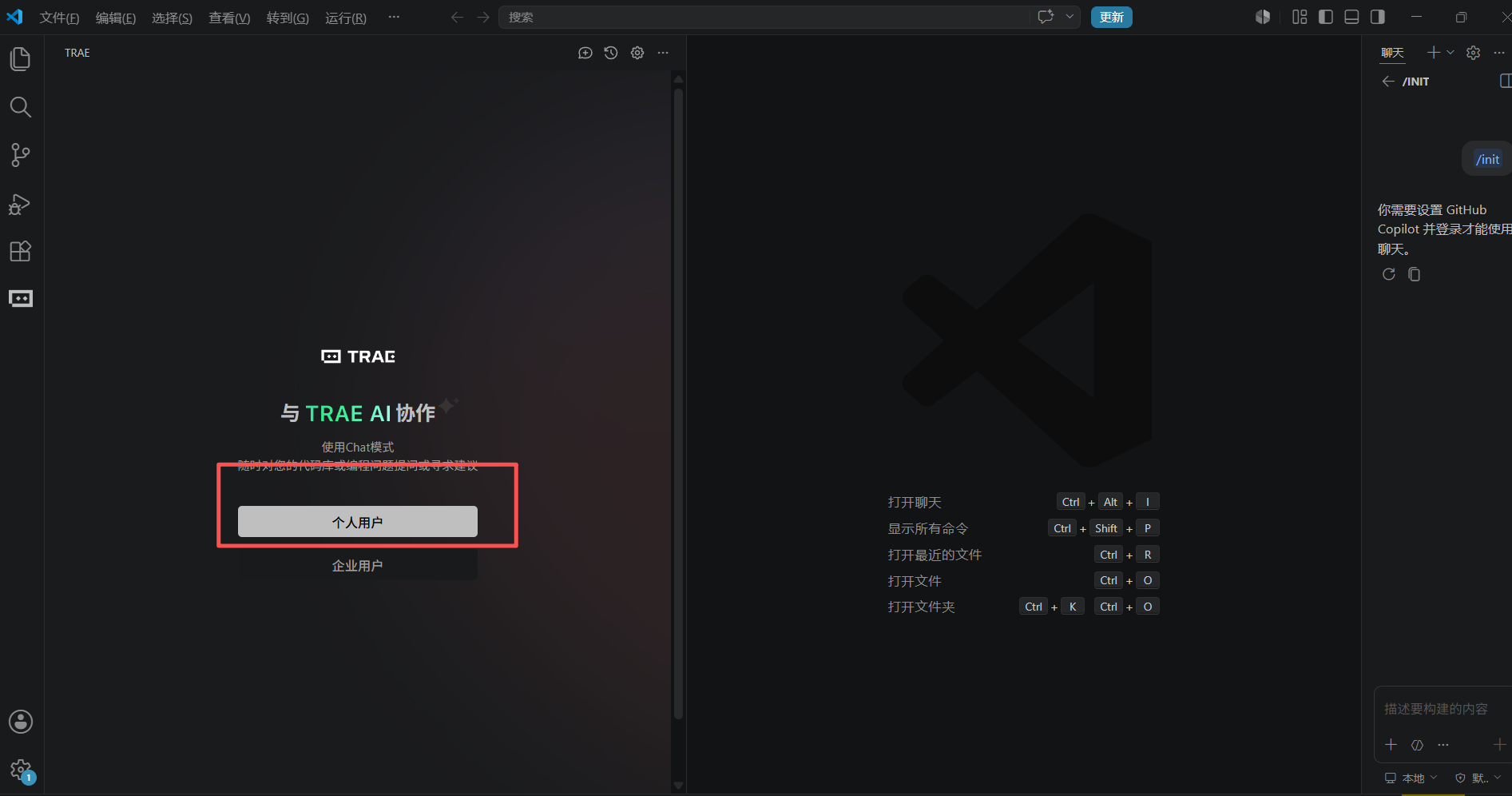This screenshot has height=796, width=1512.
Task: Go back using the title bar arrow
Action: [457, 17]
